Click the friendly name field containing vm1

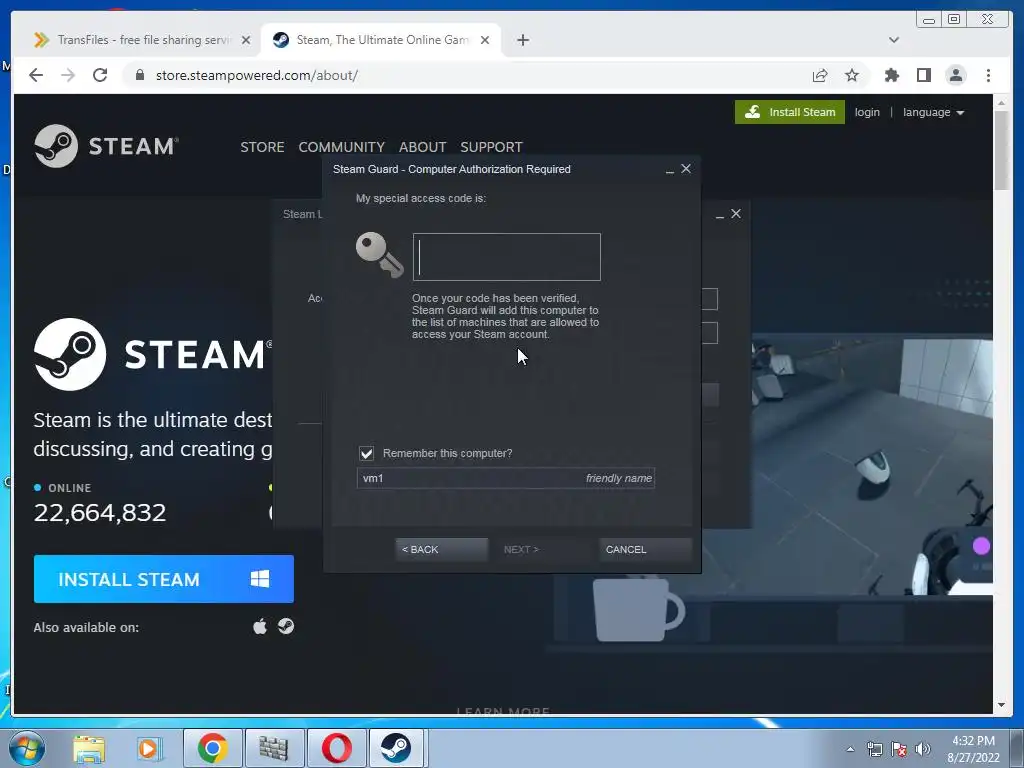click(505, 478)
